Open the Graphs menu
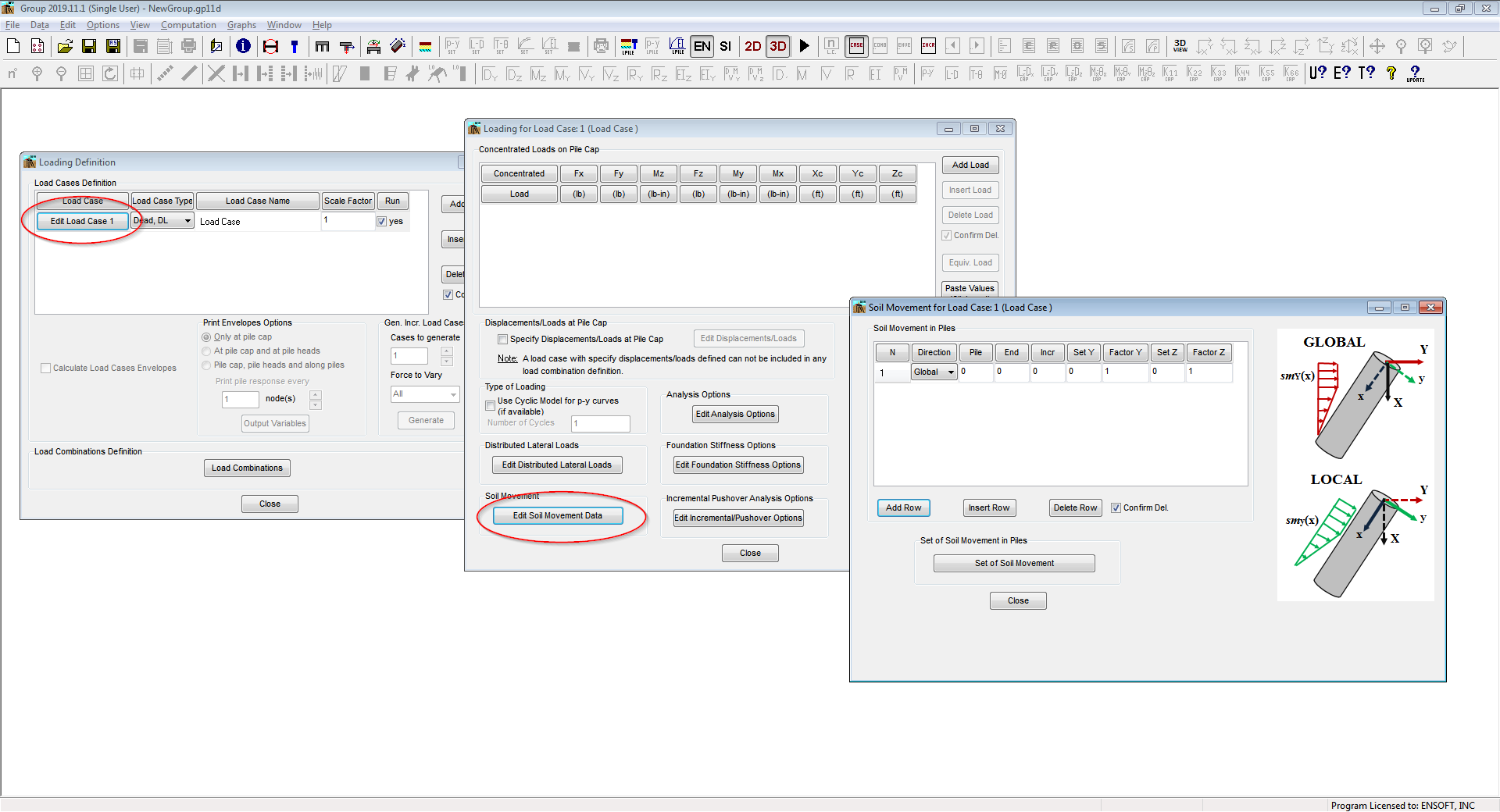This screenshot has height=812, width=1500. tap(241, 24)
